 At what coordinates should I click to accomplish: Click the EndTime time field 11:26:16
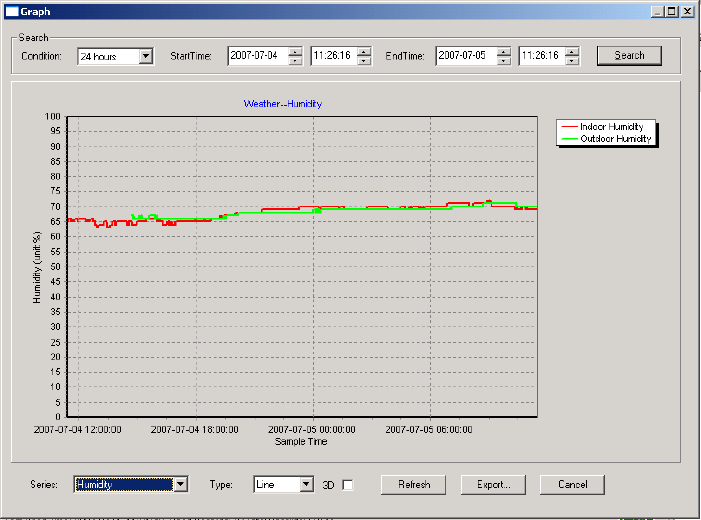[542, 56]
